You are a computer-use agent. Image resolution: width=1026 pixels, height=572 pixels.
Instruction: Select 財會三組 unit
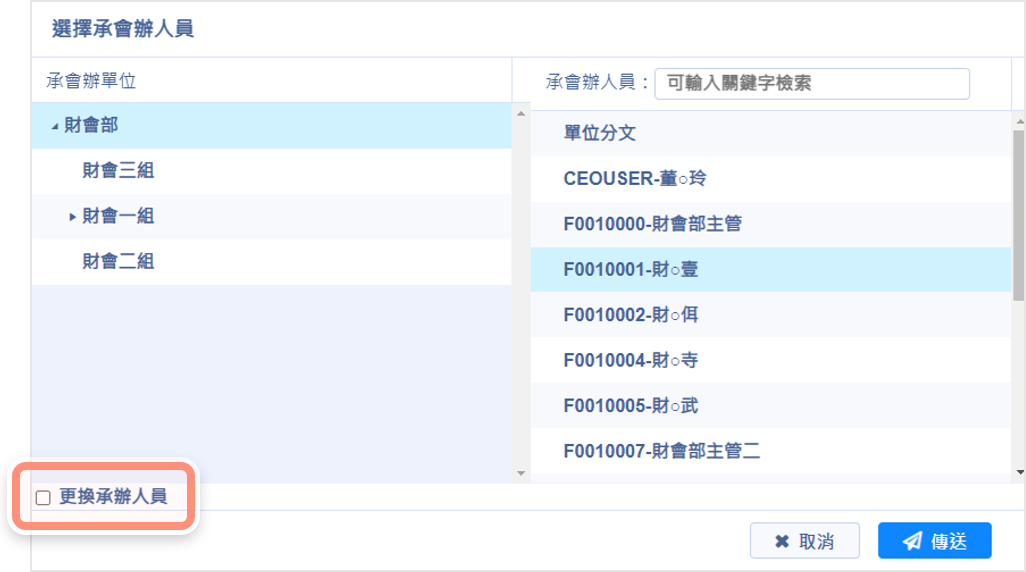(x=118, y=171)
